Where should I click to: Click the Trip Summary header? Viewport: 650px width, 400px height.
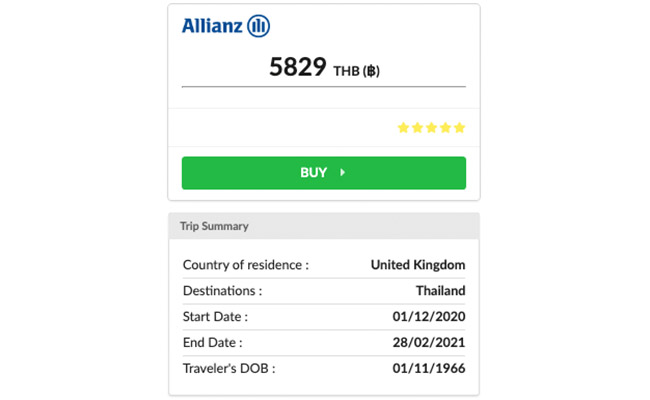[x=214, y=226]
